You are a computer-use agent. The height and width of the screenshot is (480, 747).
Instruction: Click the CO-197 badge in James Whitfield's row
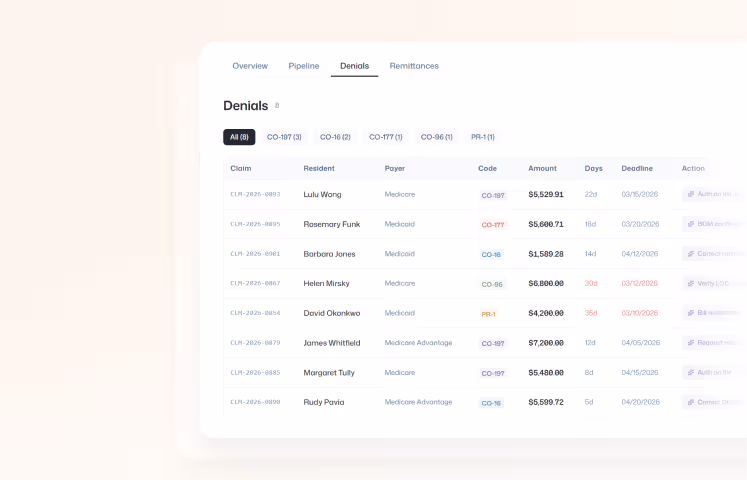point(493,343)
